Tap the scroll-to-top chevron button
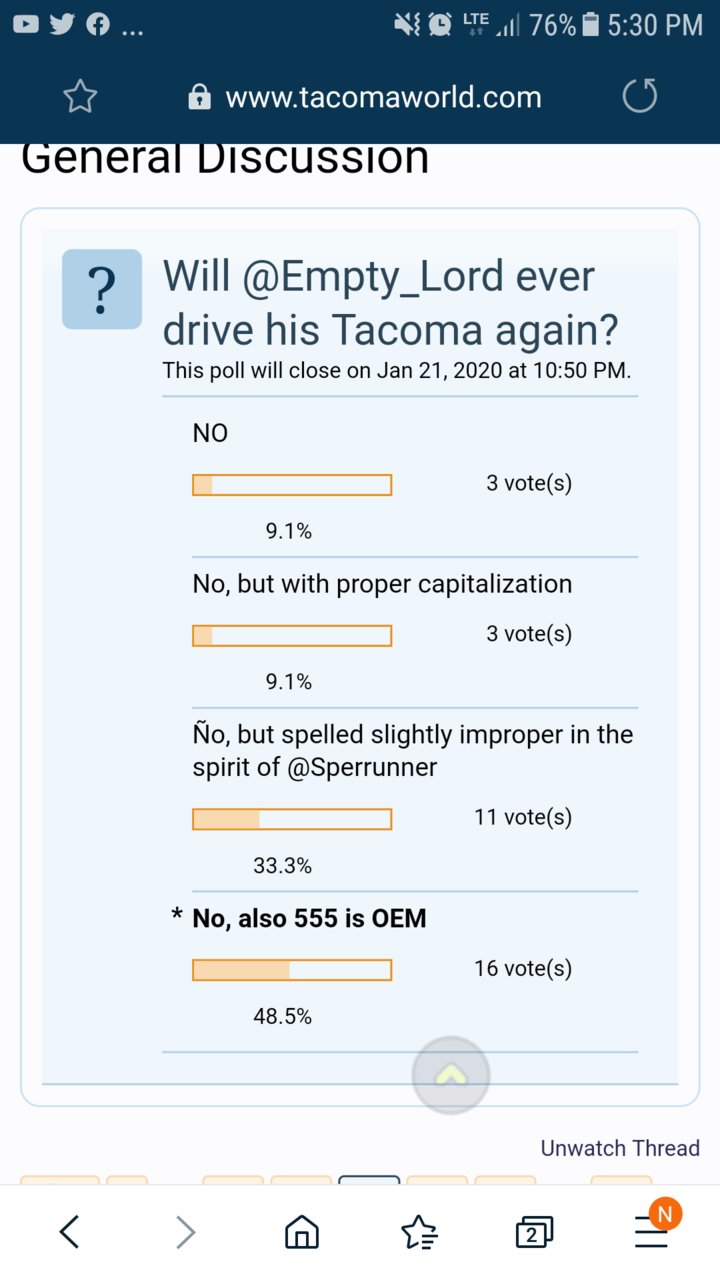This screenshot has height=1280, width=720. (x=451, y=1076)
